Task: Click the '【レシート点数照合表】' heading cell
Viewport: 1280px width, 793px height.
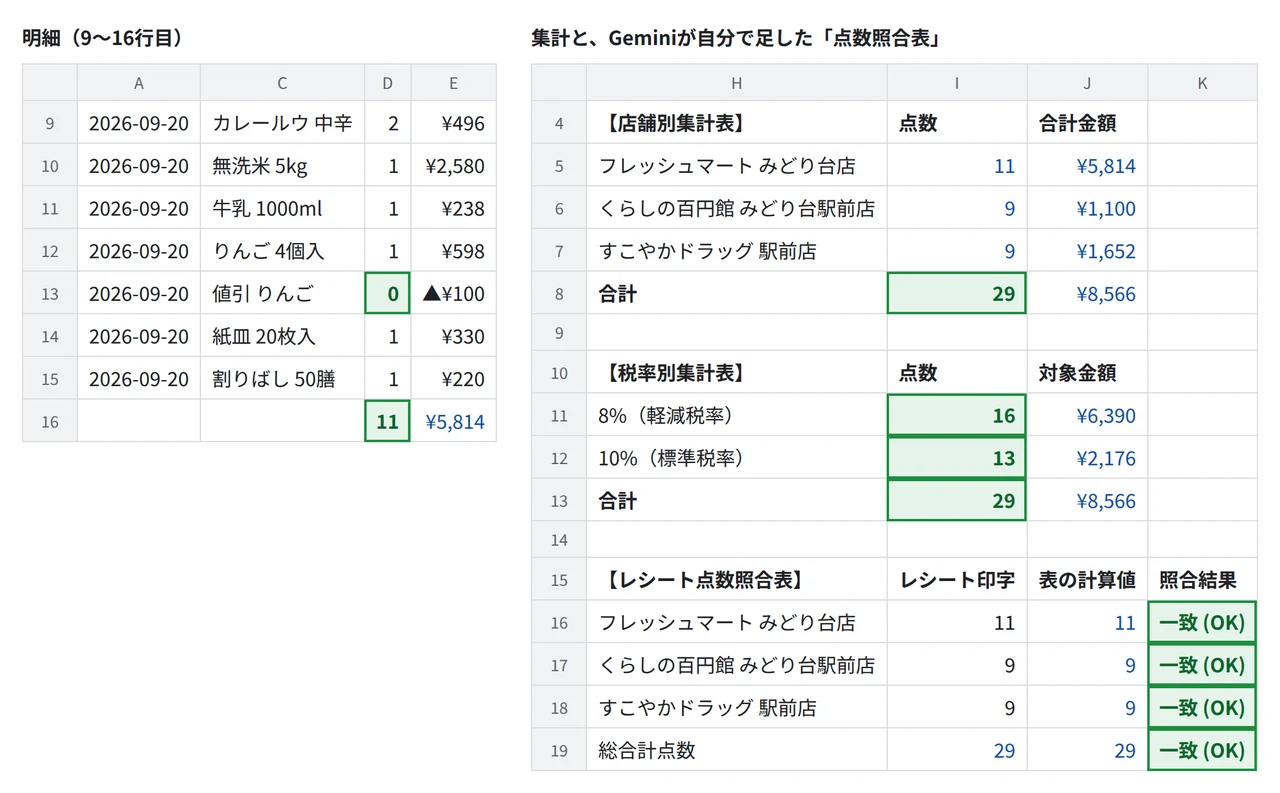Action: [x=736, y=579]
